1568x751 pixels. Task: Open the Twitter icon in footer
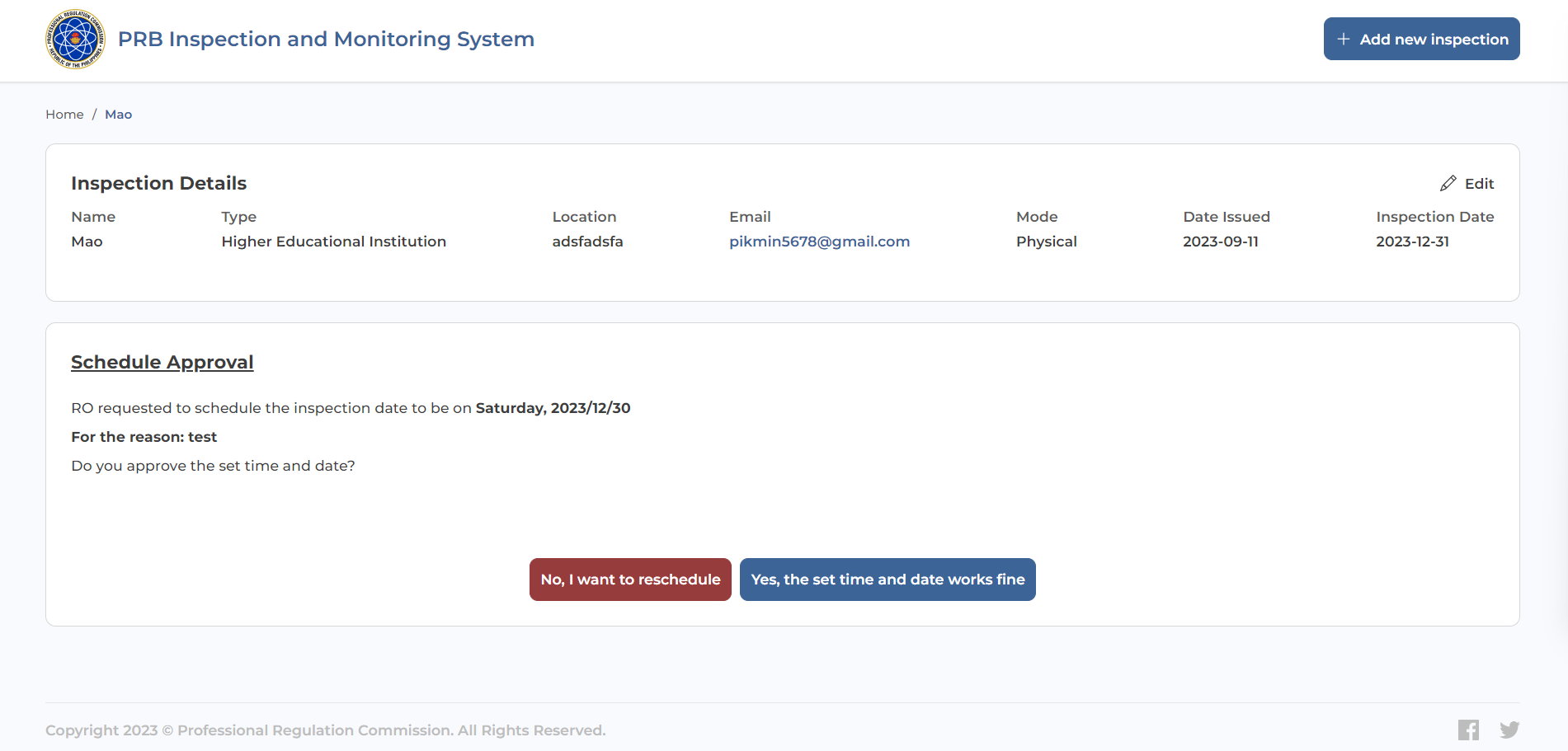point(1509,730)
